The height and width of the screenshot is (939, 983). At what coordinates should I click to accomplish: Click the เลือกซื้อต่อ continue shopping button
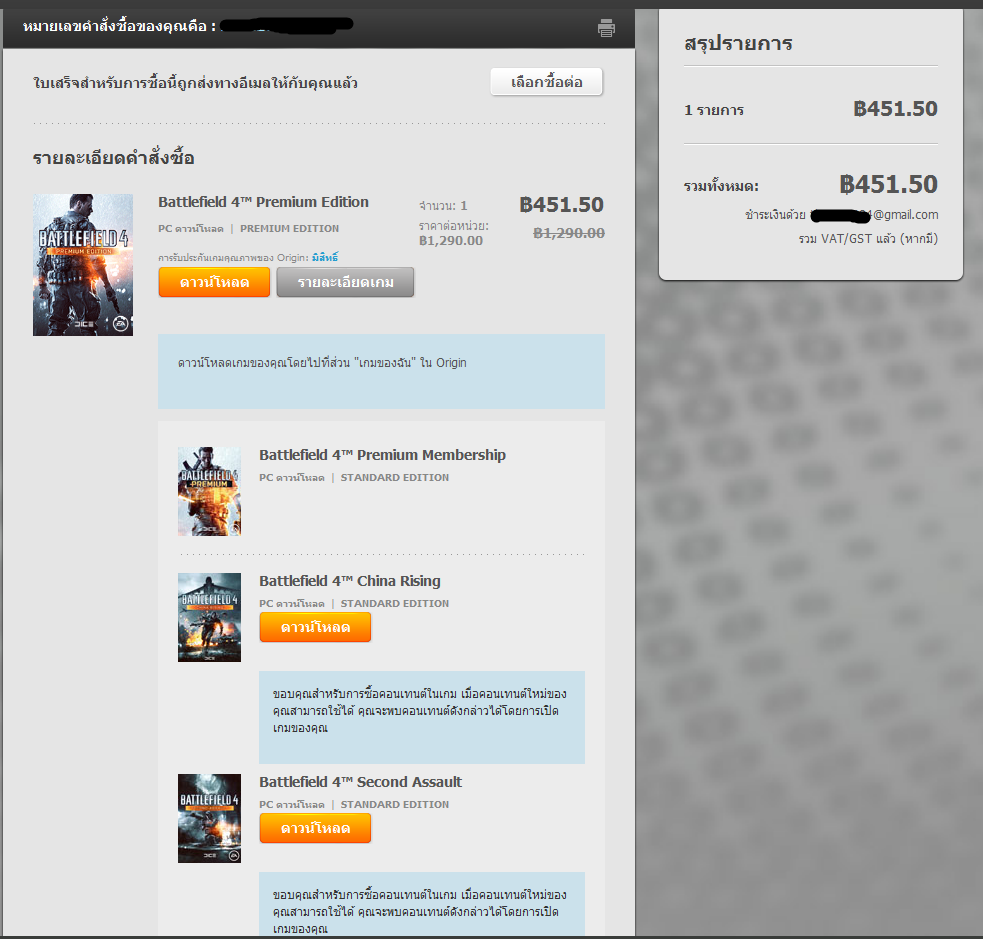(x=546, y=81)
